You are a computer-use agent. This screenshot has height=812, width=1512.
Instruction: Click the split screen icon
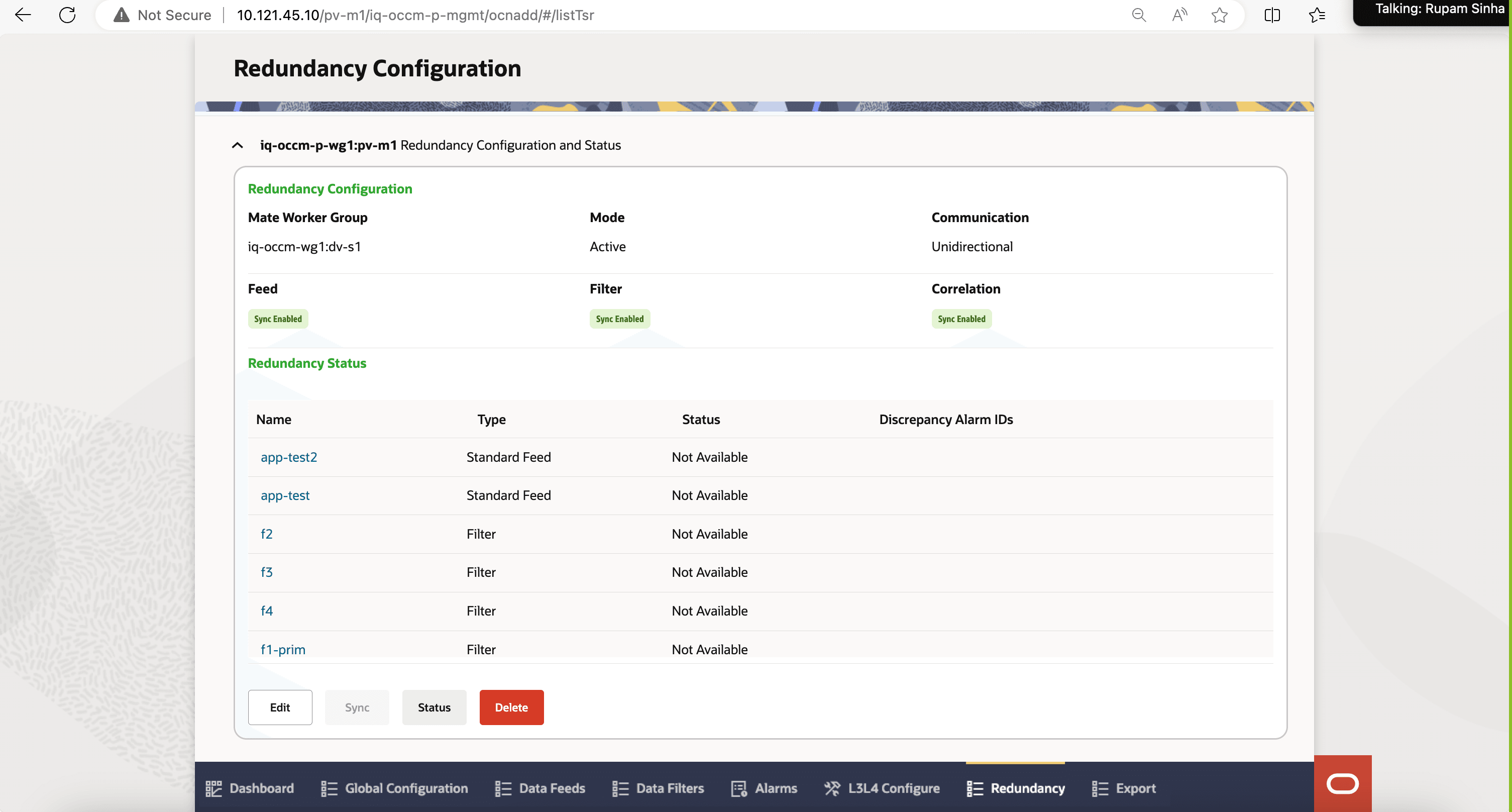click(x=1272, y=15)
